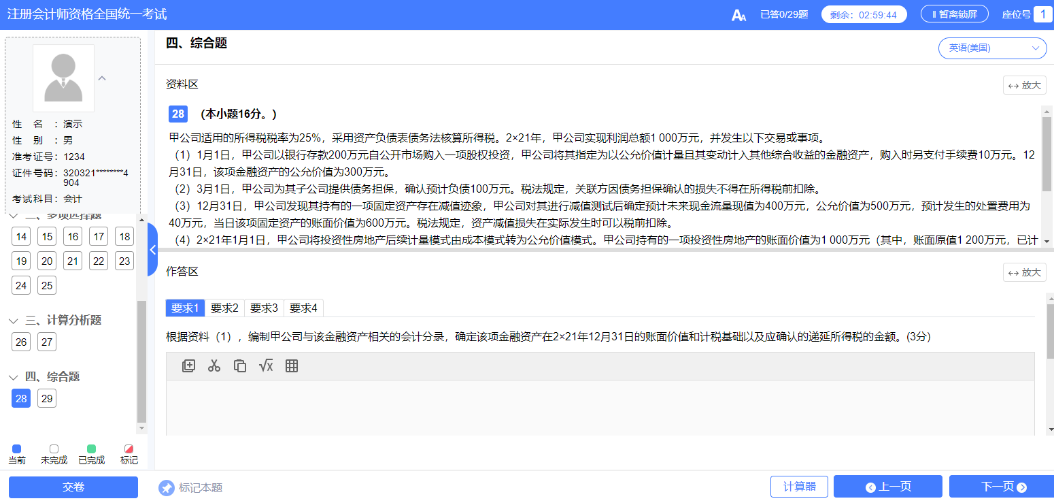Insert a formula with square-root icon
Image resolution: width=1054 pixels, height=503 pixels.
[266, 366]
